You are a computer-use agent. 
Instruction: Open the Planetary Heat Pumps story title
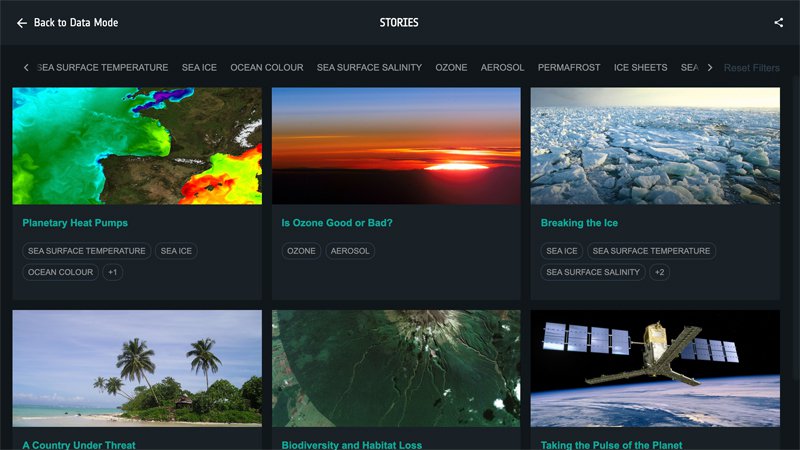click(x=75, y=223)
